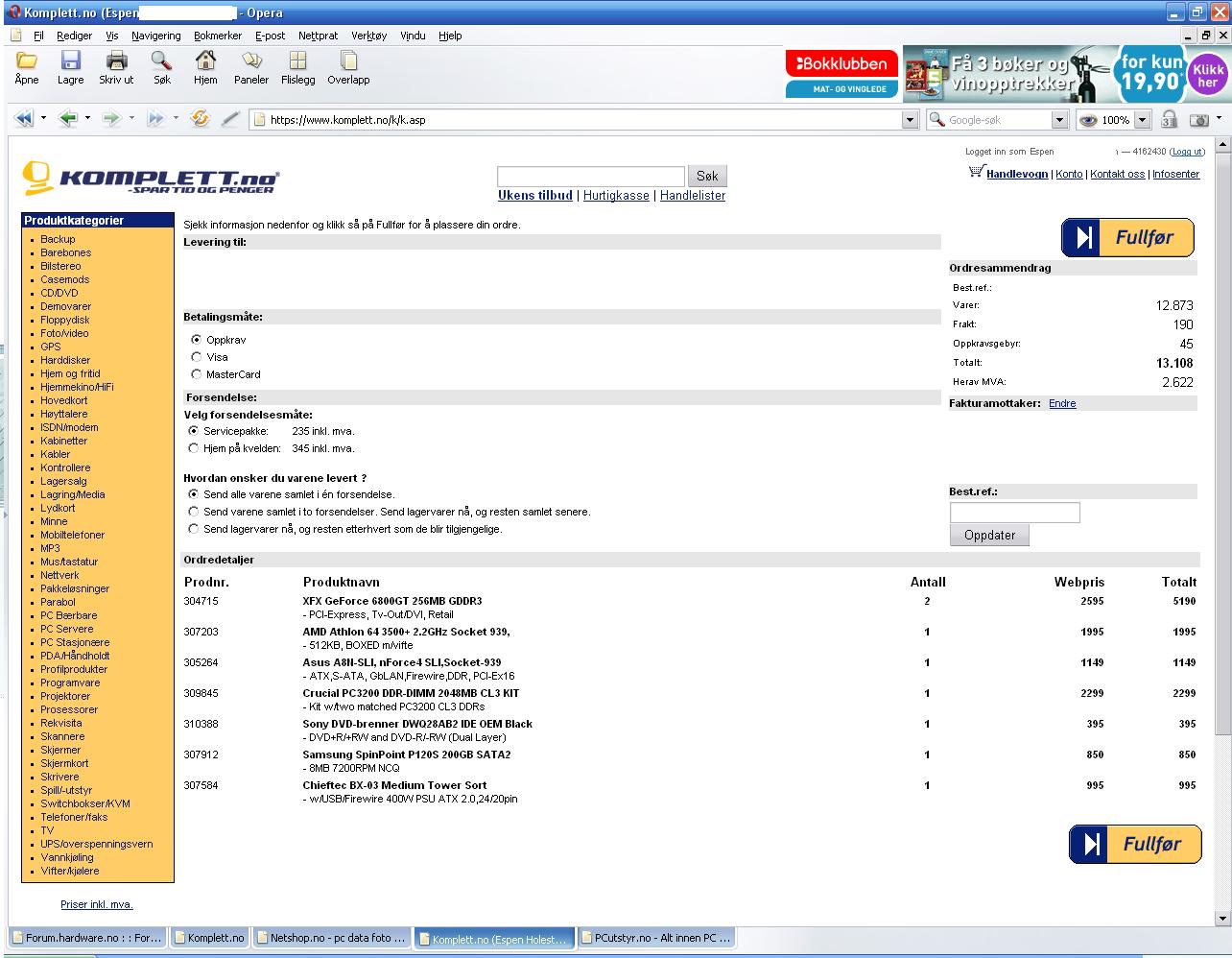Viewport: 1232px width, 958px height.
Task: Expand the Forward button history arrow
Action: pyautogui.click(x=131, y=119)
